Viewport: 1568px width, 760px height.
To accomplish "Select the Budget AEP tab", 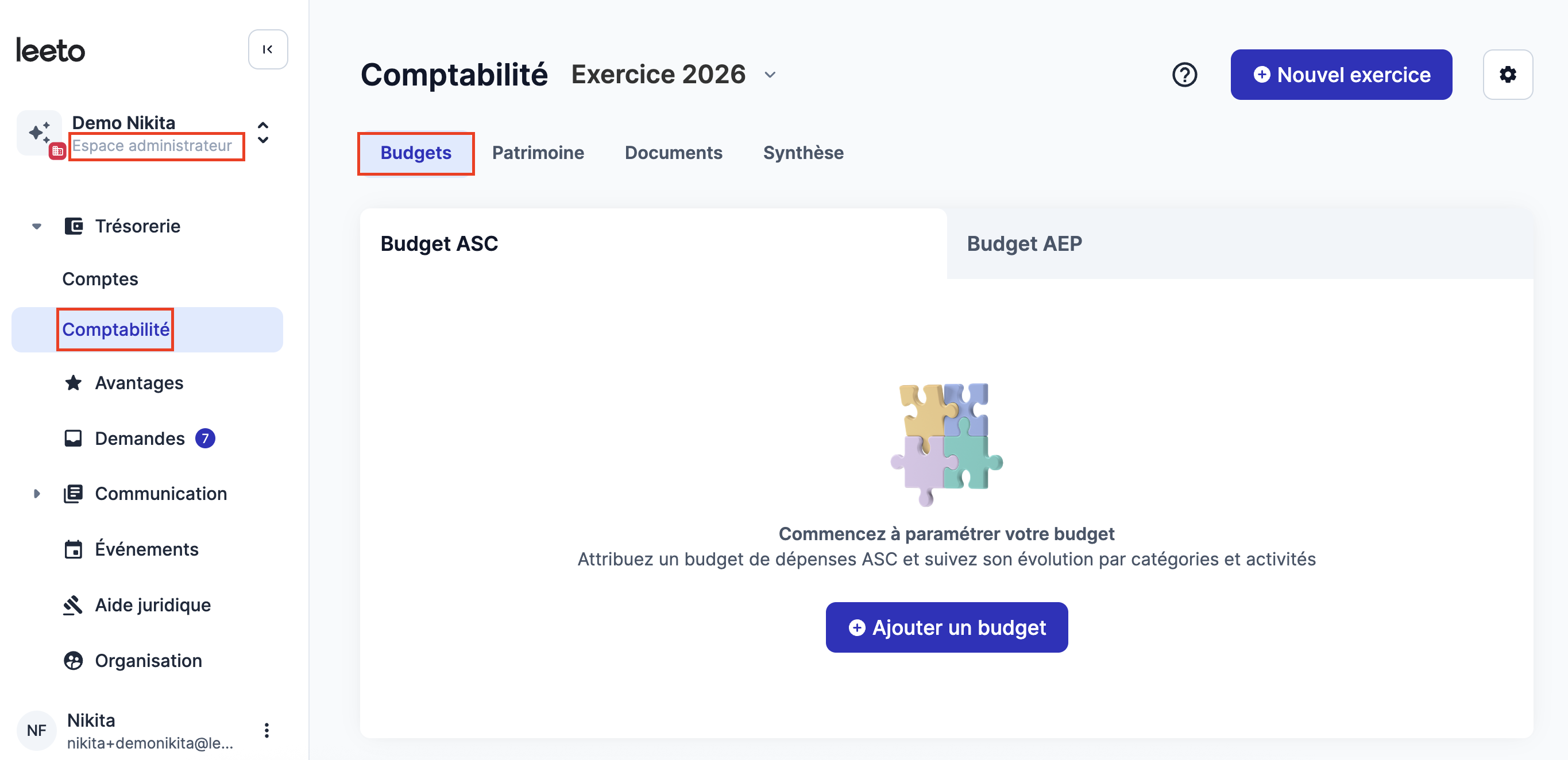I will point(1241,243).
